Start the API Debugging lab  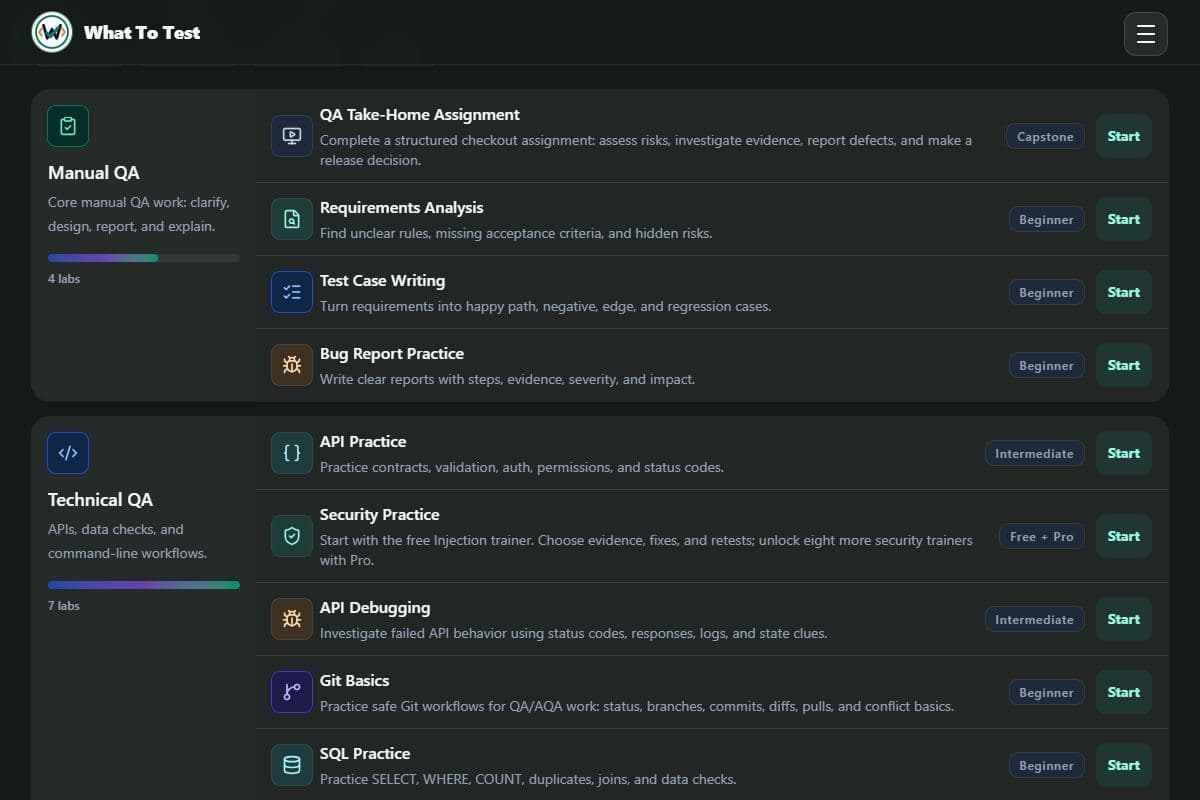click(x=1124, y=619)
